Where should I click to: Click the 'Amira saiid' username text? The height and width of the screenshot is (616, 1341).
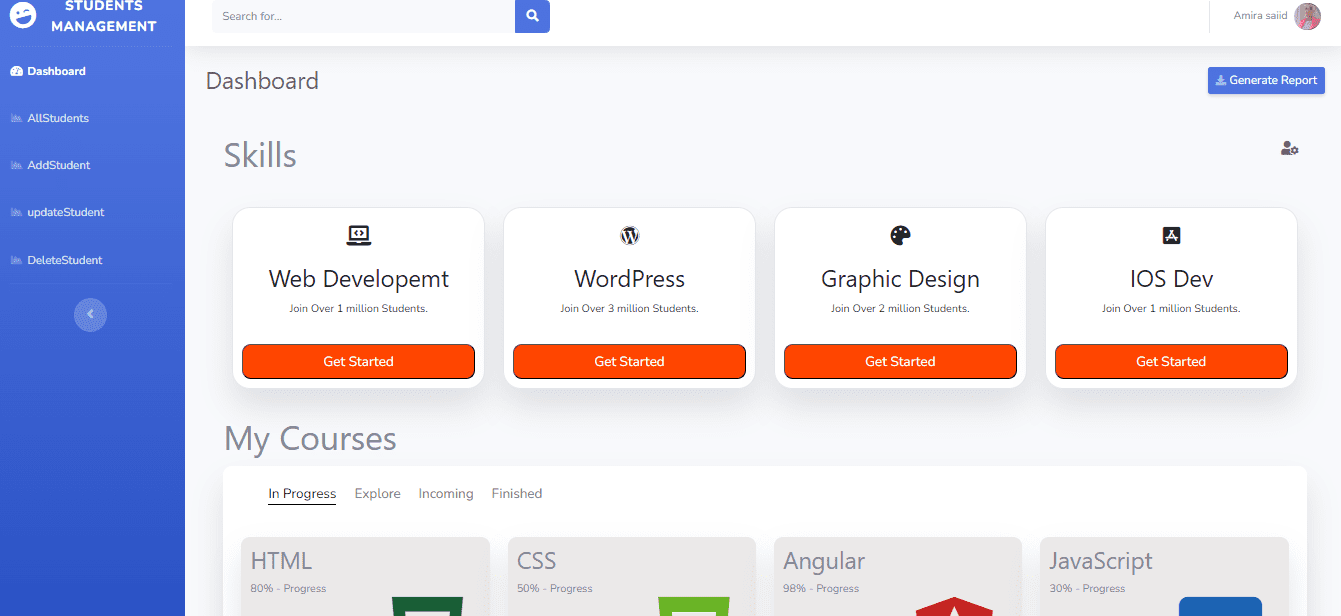tap(1260, 16)
